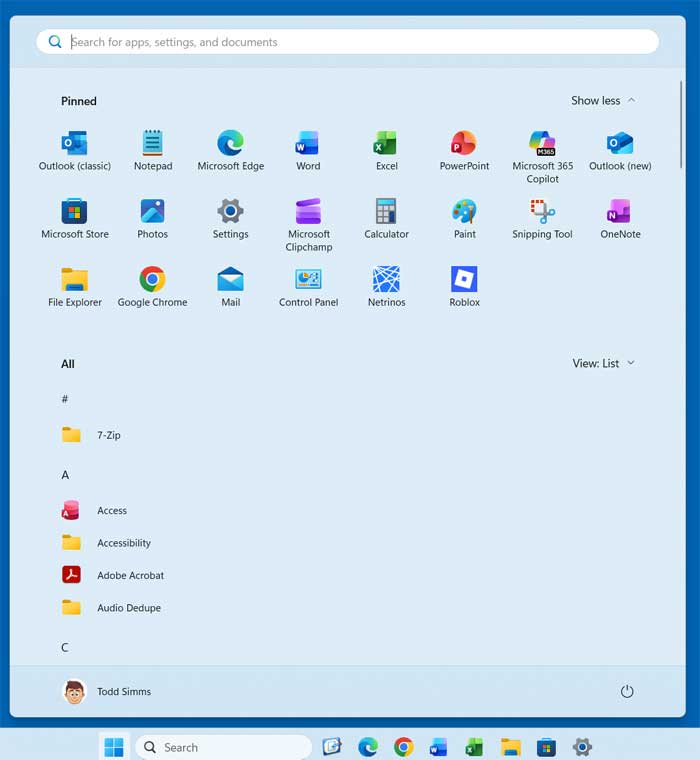Viewport: 700px width, 760px height.
Task: Launch OneNote pinned app
Action: point(620,219)
